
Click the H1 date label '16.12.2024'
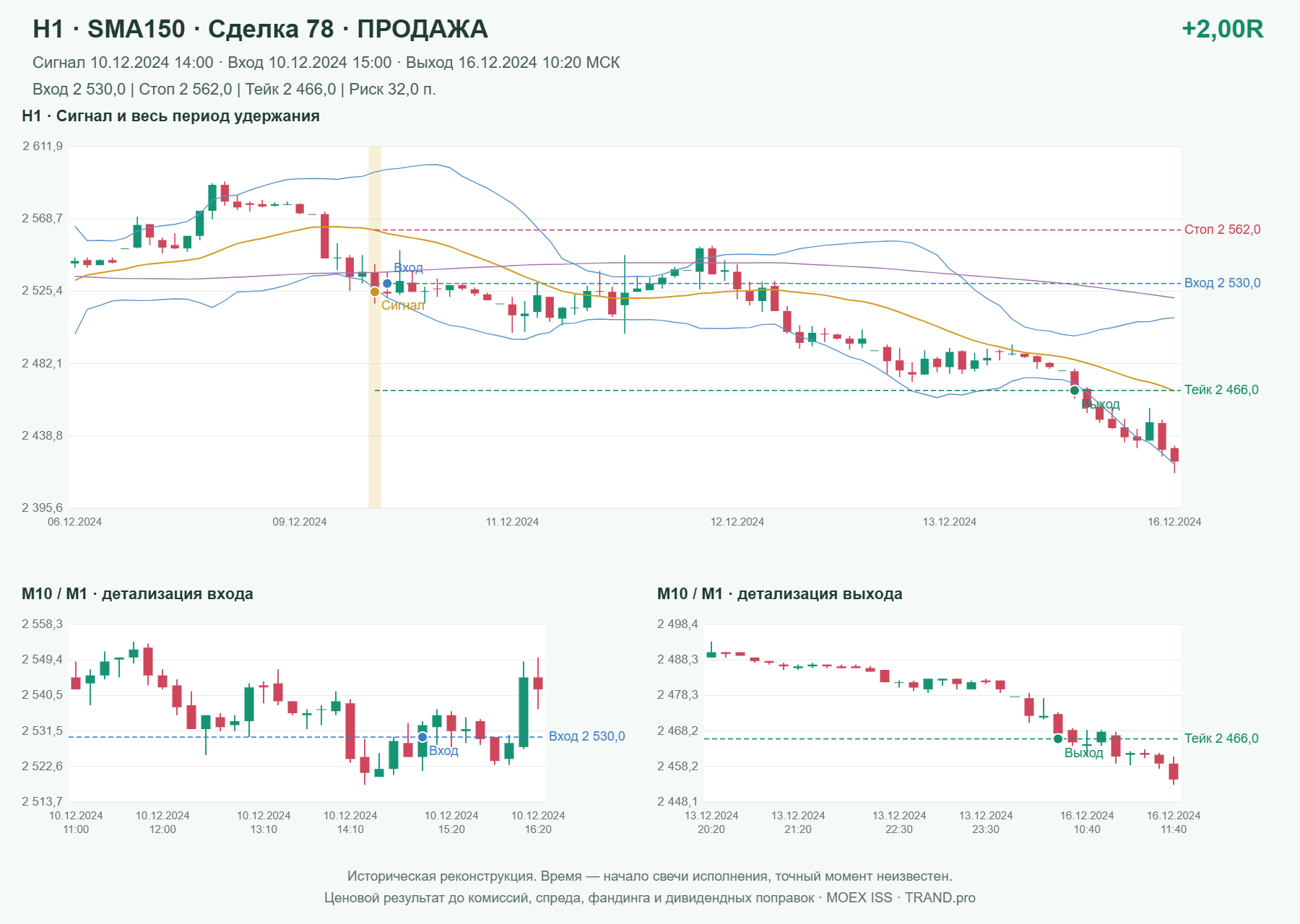[x=1174, y=522]
